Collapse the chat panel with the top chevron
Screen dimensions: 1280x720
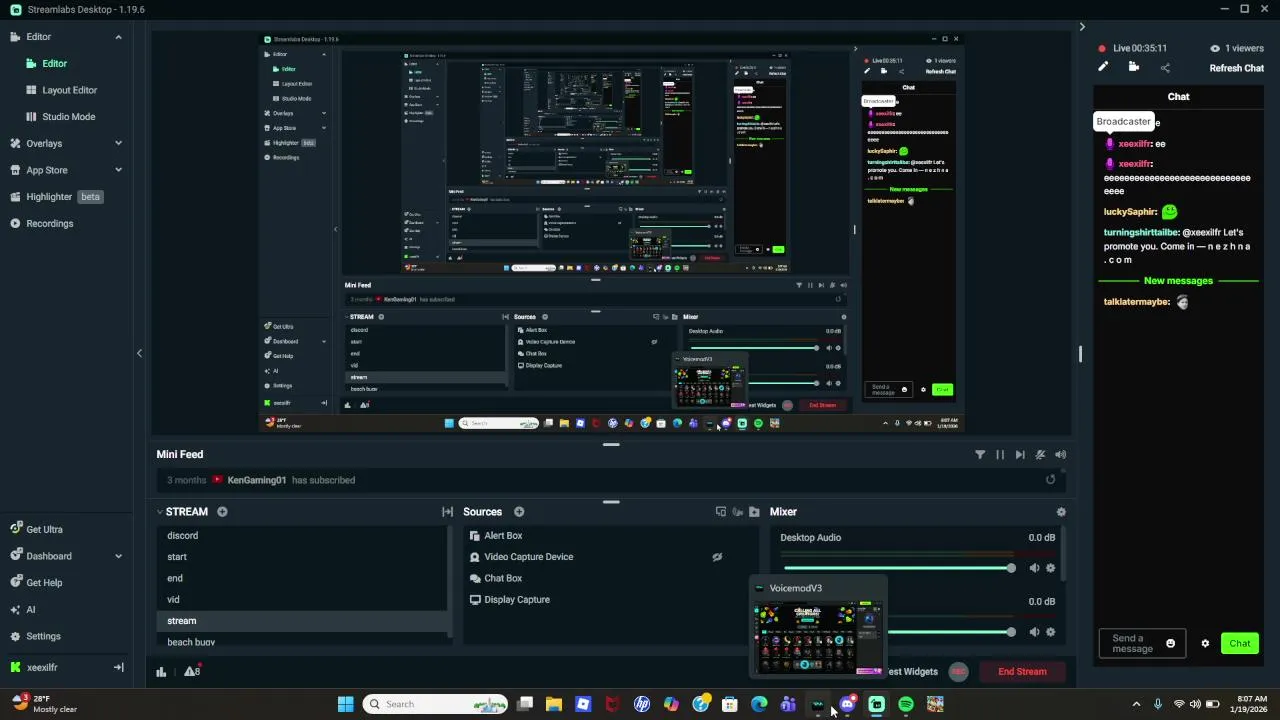point(1082,27)
